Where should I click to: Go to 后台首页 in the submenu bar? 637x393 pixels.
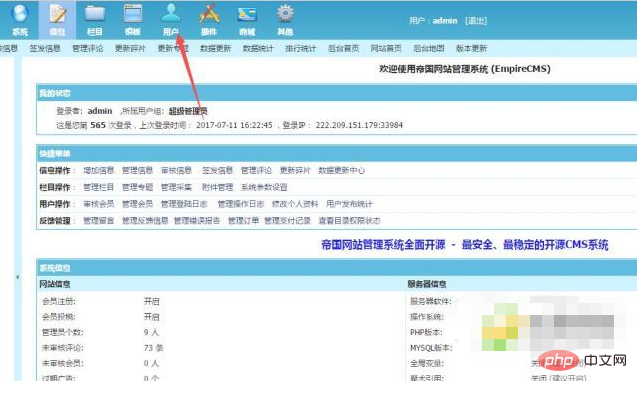click(344, 48)
